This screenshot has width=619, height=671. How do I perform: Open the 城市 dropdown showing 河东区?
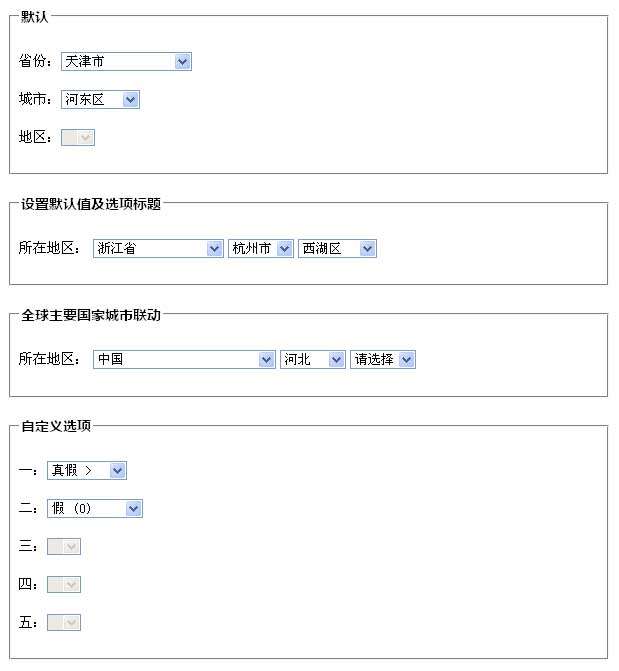pyautogui.click(x=100, y=100)
